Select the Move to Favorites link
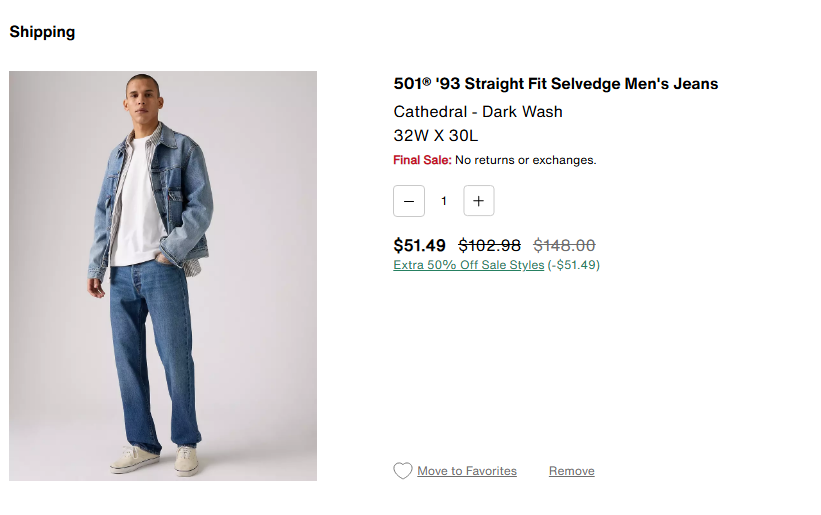The height and width of the screenshot is (515, 821). click(467, 471)
